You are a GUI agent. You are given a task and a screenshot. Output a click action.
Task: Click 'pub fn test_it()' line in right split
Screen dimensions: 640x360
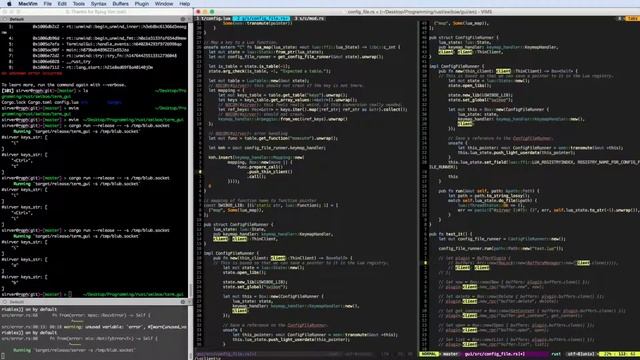[451, 234]
